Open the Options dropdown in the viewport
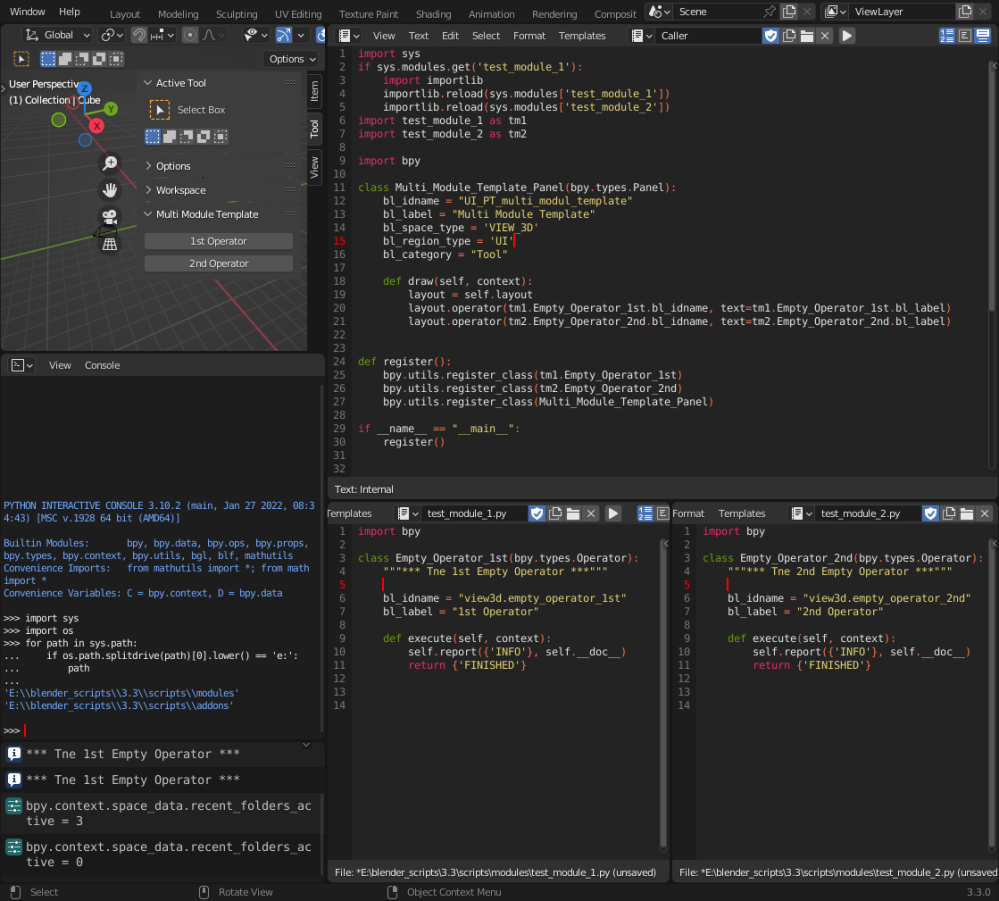This screenshot has height=901, width=999. pos(291,59)
